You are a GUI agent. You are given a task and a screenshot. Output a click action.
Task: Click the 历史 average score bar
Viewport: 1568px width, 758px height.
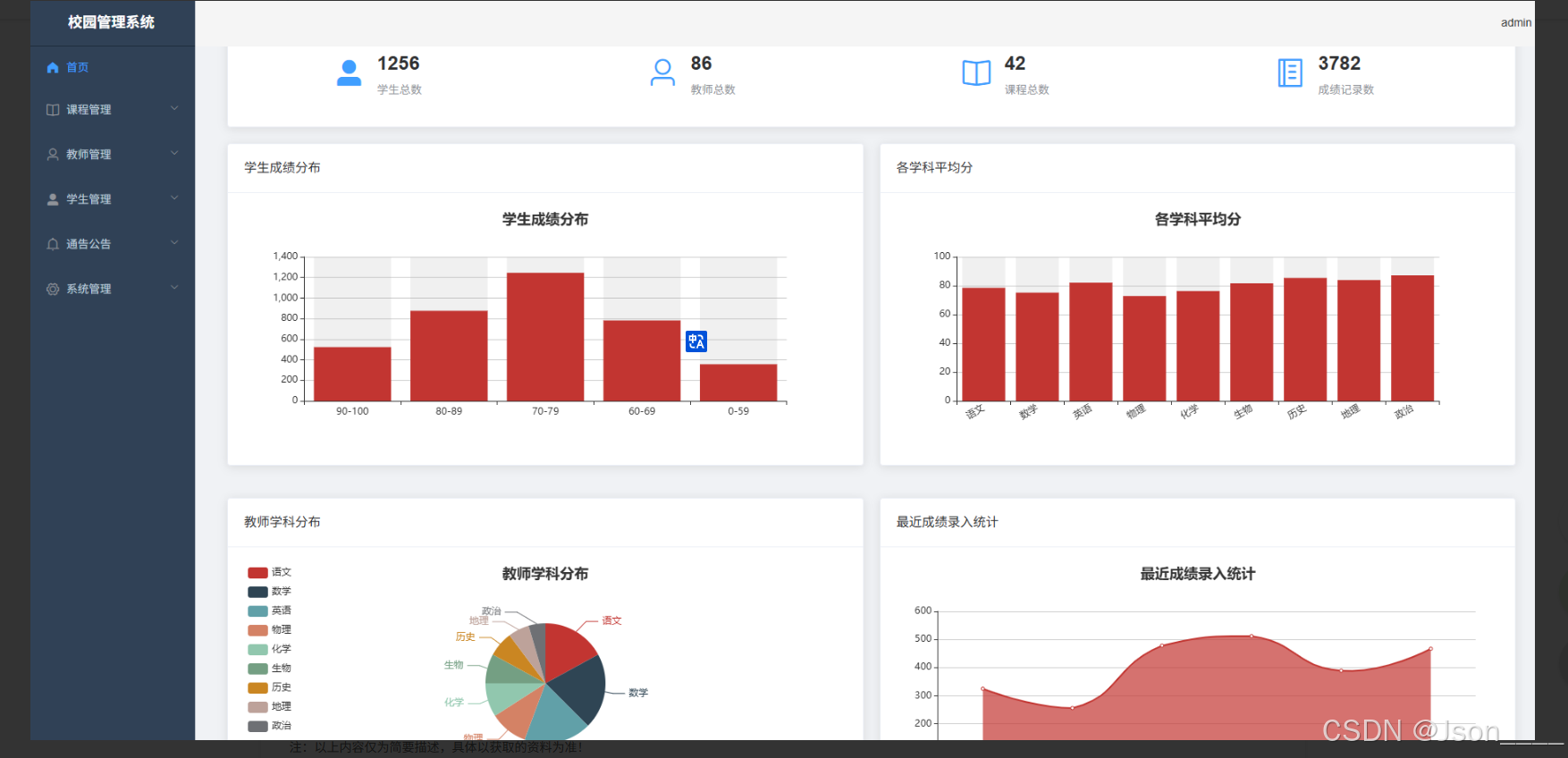click(x=1305, y=340)
